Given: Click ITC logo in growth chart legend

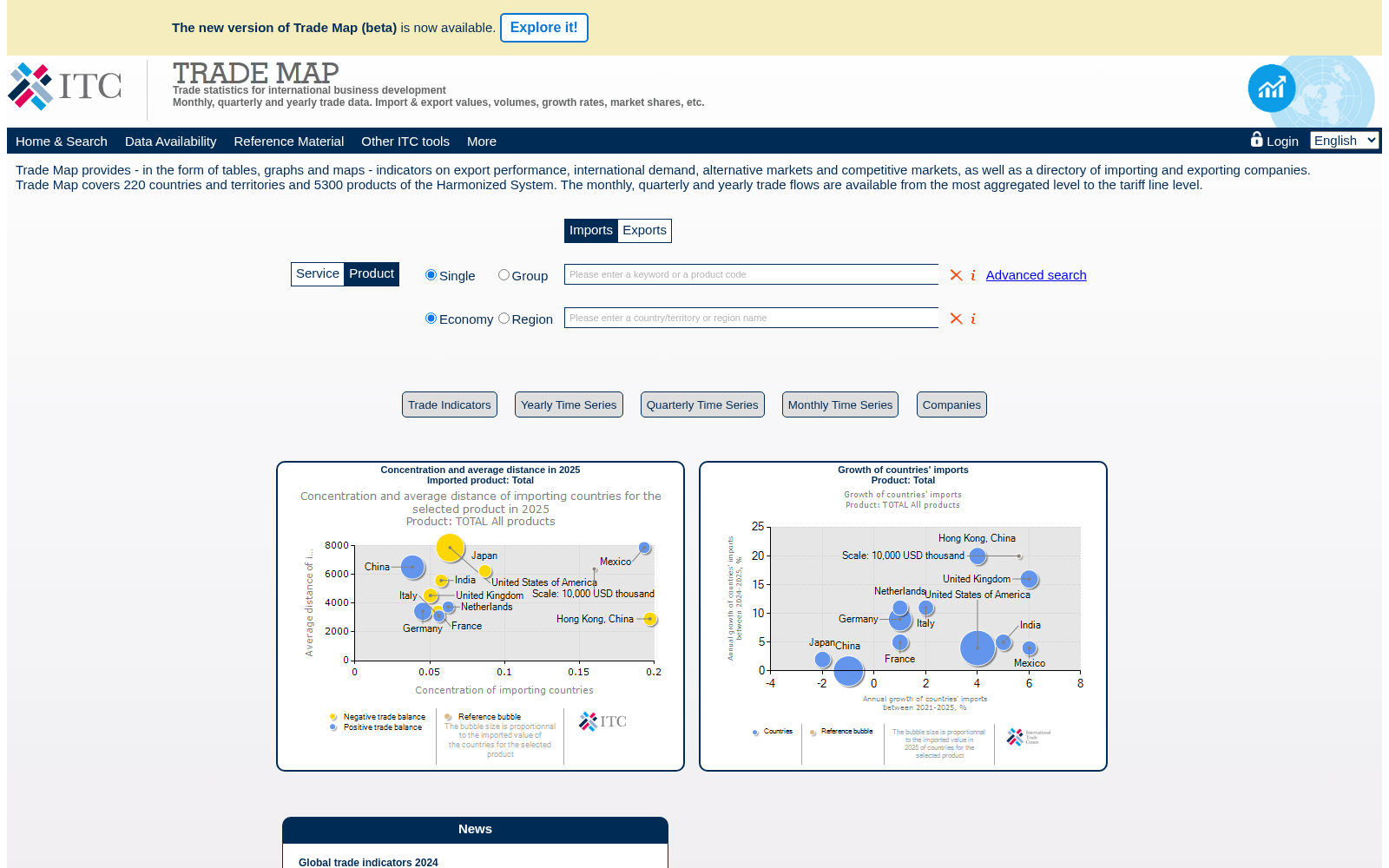Looking at the screenshot, I should pyautogui.click(x=1028, y=737).
